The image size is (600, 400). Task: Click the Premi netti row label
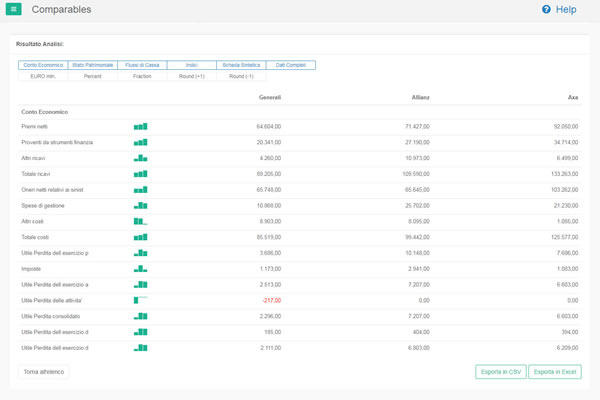coord(34,126)
